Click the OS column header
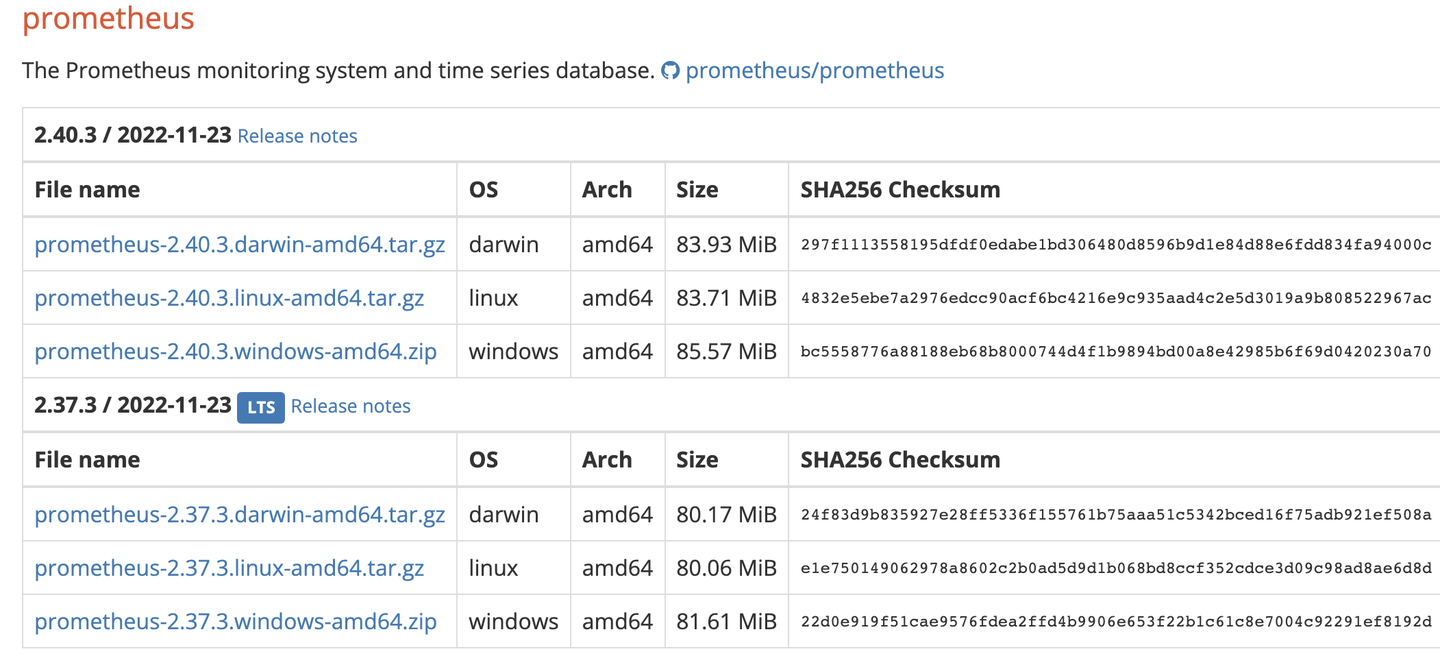This screenshot has width=1440, height=669. click(x=483, y=190)
